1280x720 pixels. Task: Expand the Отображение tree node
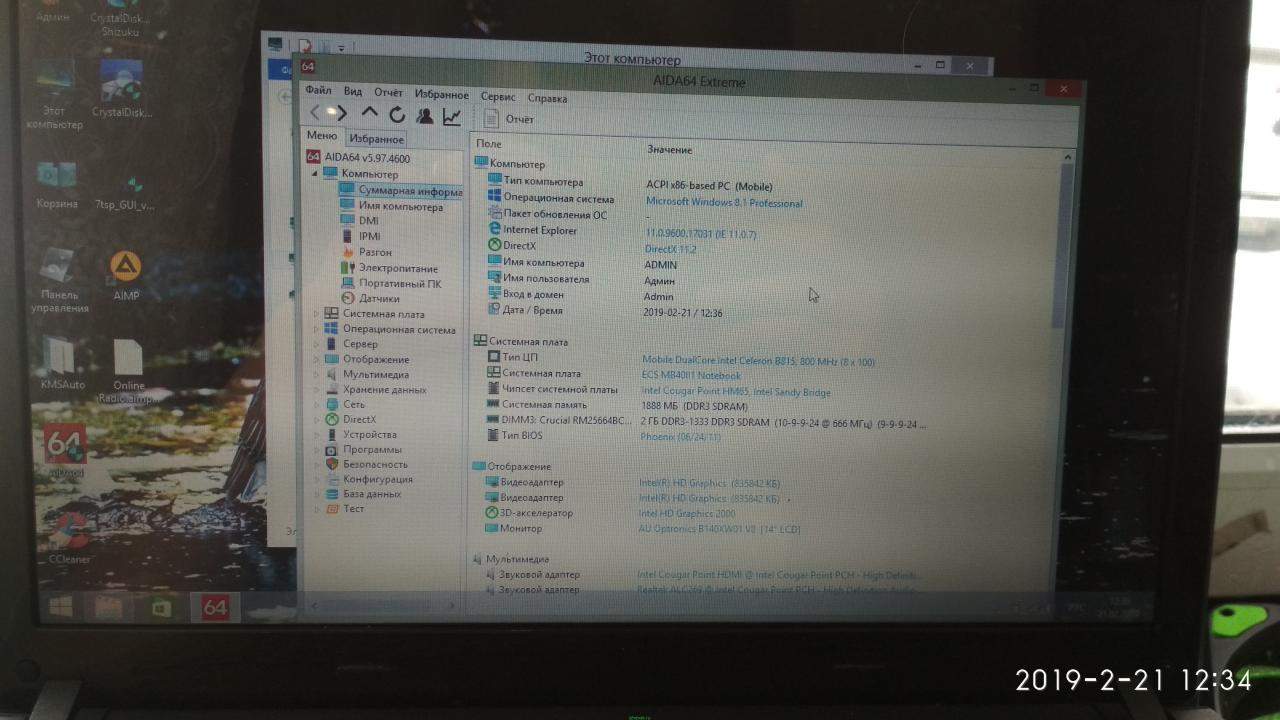pyautogui.click(x=318, y=359)
